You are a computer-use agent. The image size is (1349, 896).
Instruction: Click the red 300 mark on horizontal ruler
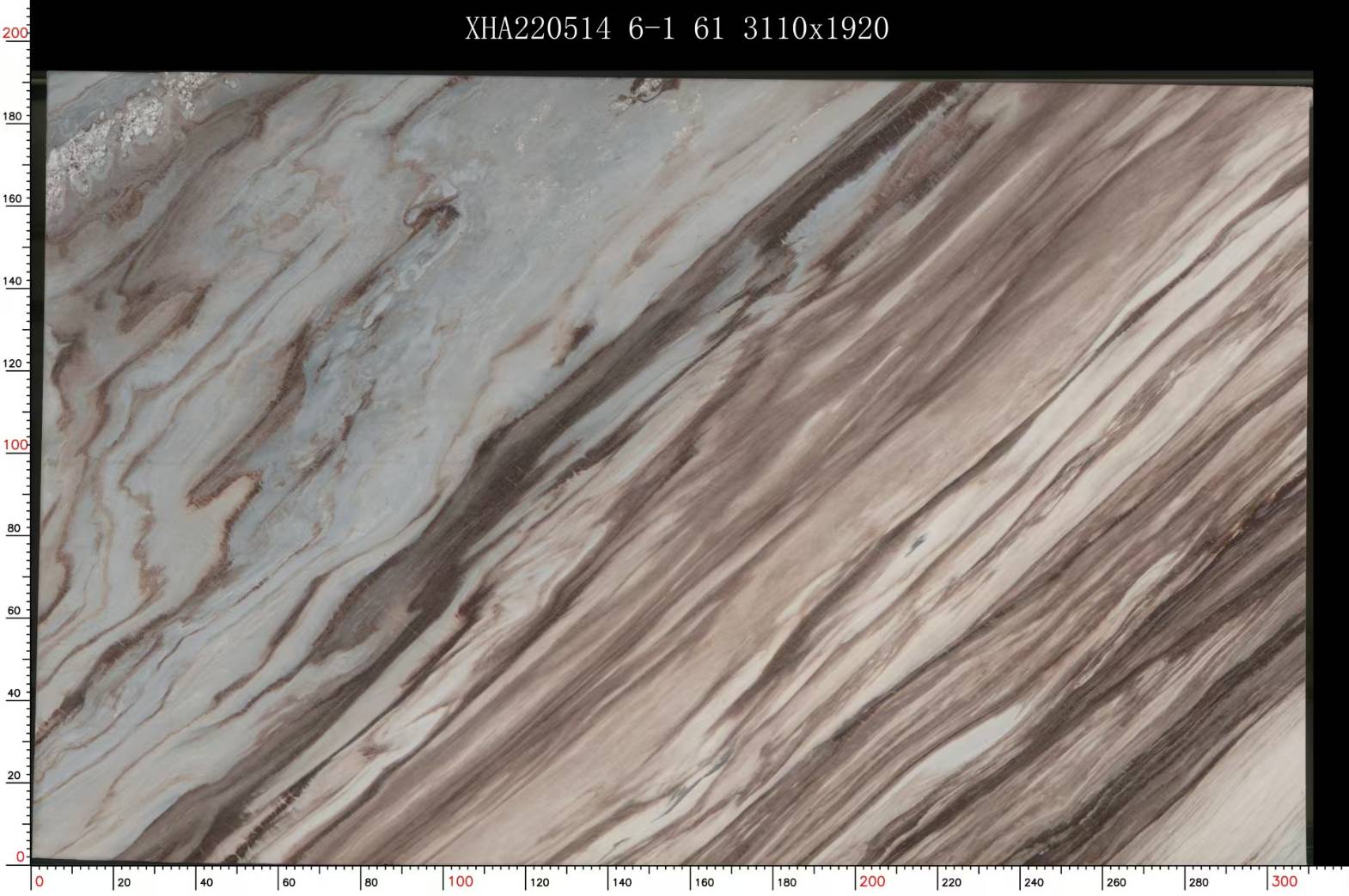(1284, 881)
